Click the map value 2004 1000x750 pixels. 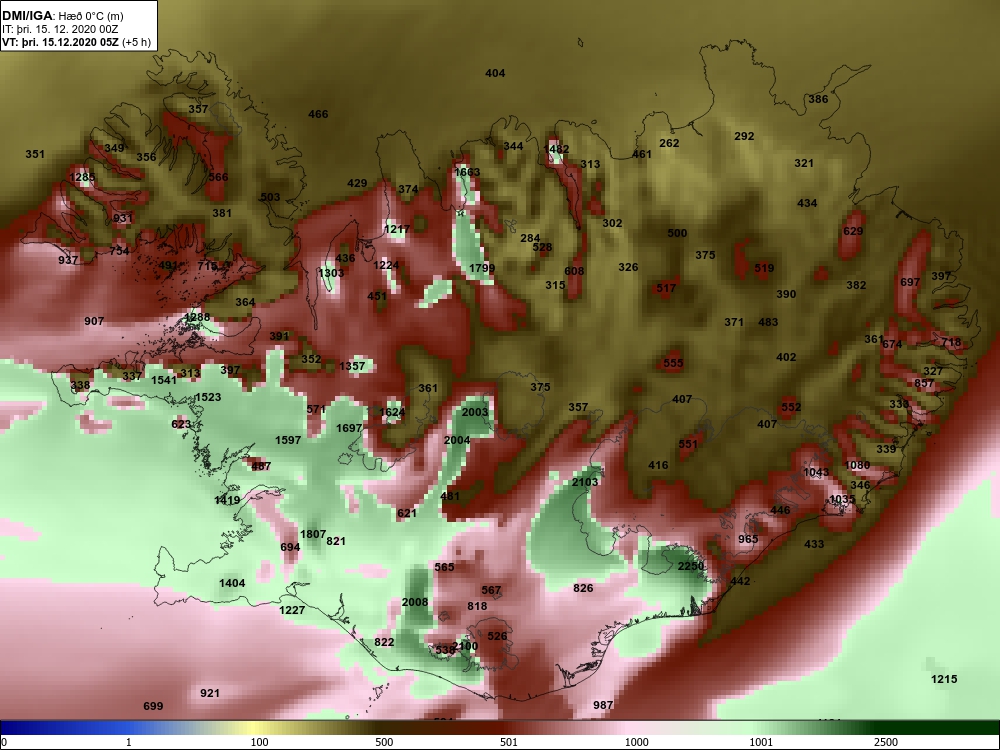(457, 440)
